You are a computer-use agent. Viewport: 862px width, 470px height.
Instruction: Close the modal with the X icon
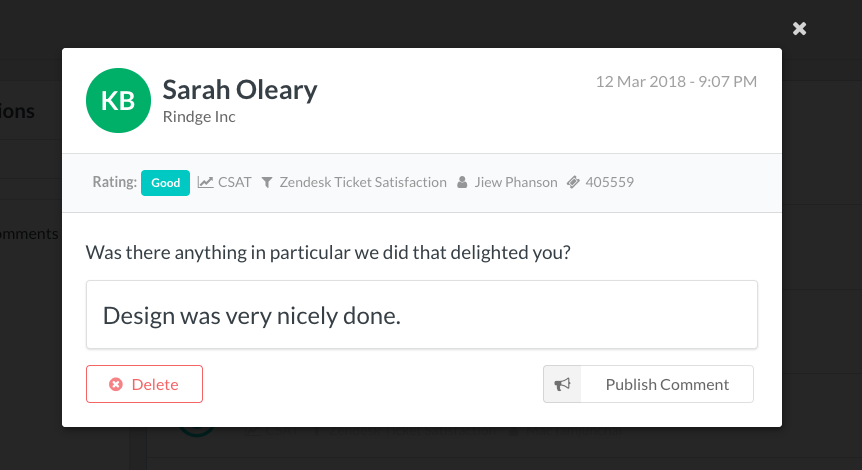click(x=799, y=29)
